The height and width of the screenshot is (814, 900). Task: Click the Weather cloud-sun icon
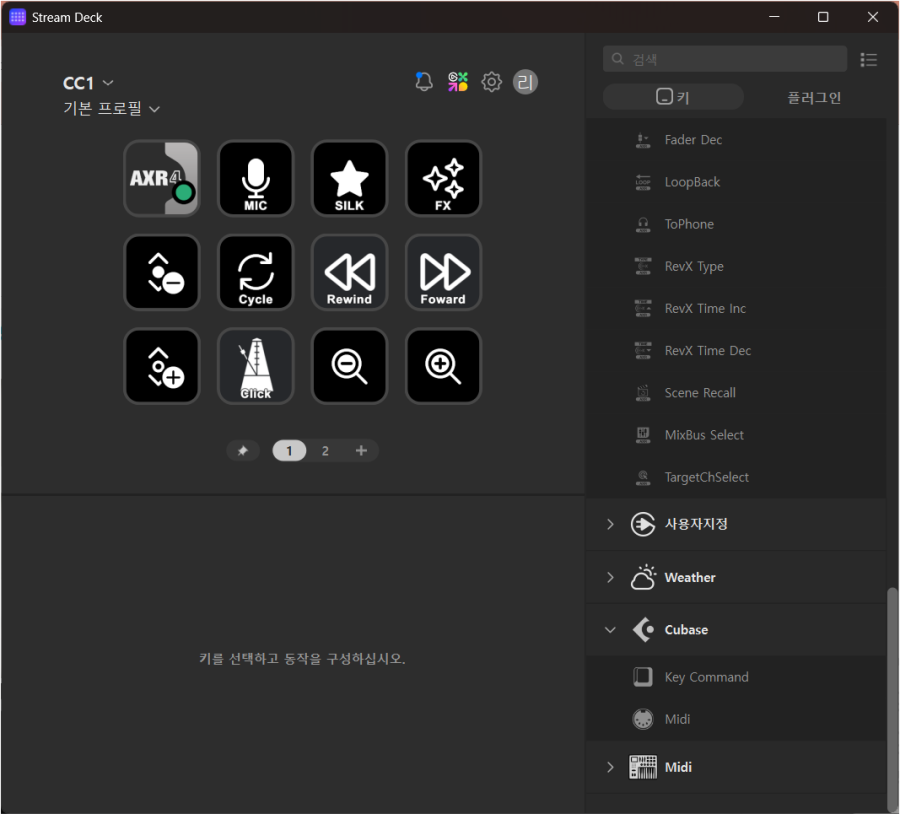[x=643, y=577]
